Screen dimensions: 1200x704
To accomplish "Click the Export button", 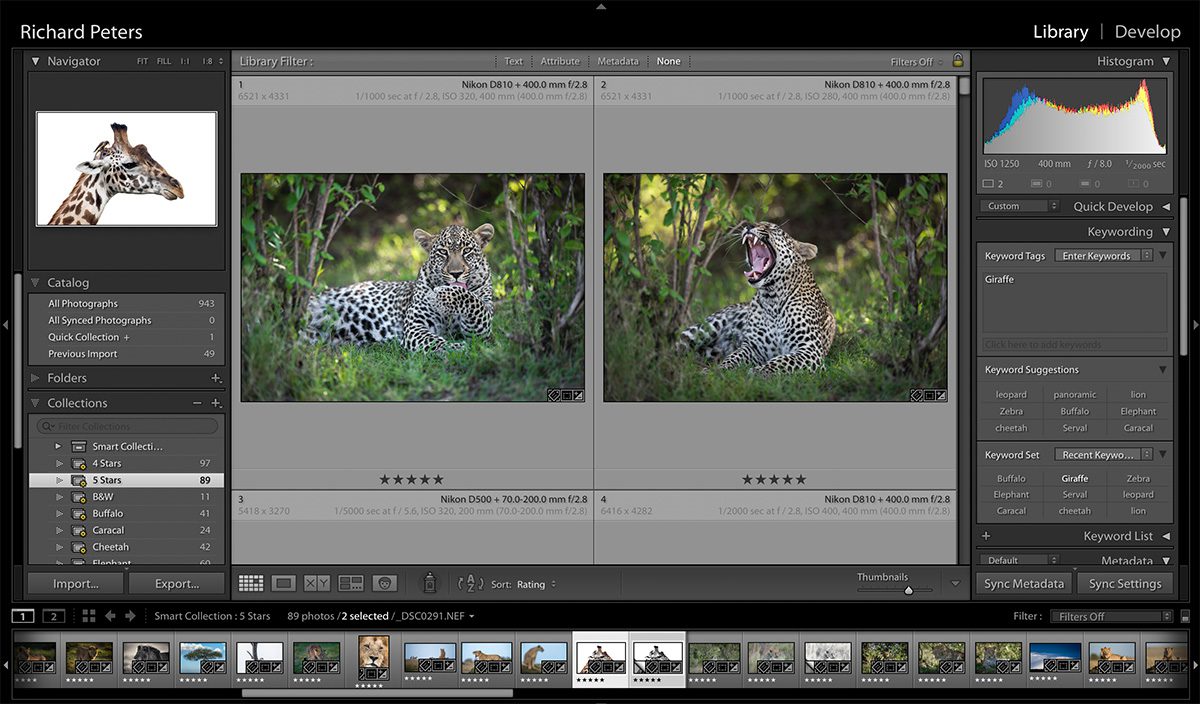I will coord(177,584).
